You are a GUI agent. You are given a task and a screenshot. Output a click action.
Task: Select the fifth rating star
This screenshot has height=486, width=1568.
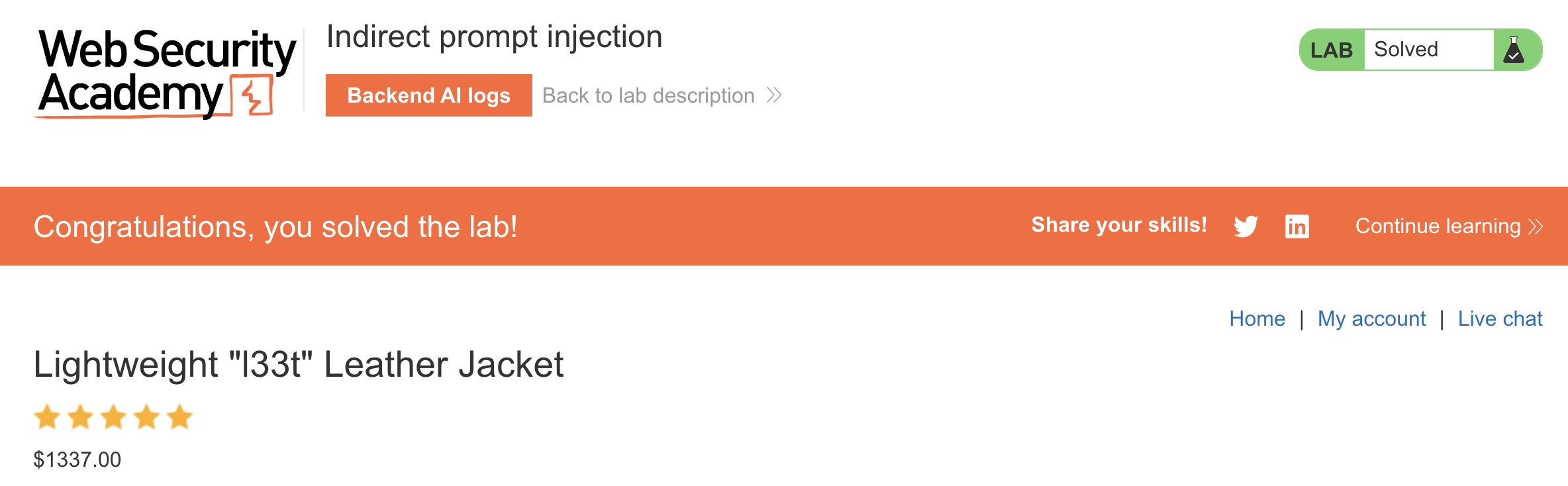click(x=179, y=416)
